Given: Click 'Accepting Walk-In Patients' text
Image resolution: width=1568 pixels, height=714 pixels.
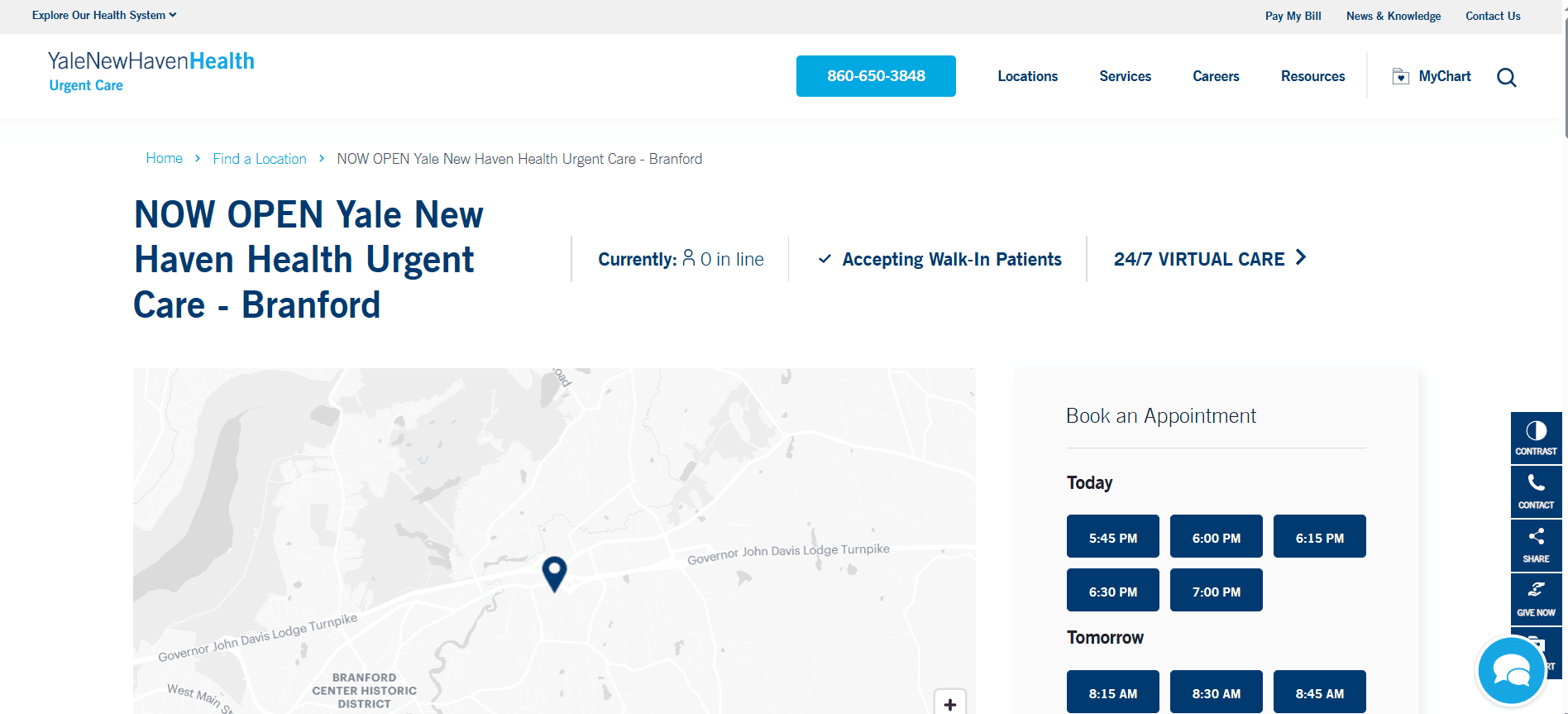Looking at the screenshot, I should (x=952, y=259).
